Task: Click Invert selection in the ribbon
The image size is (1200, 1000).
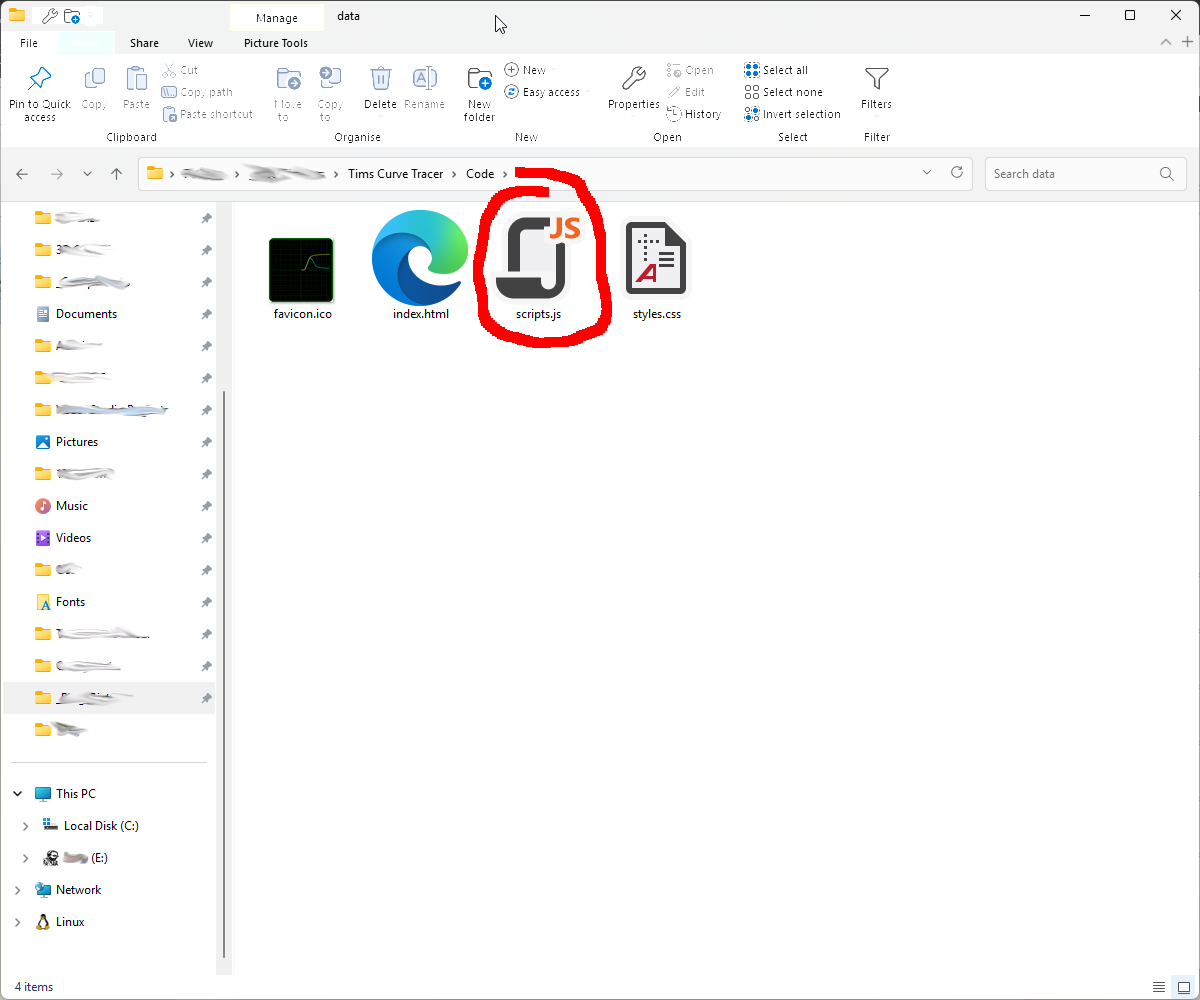Action: point(792,114)
